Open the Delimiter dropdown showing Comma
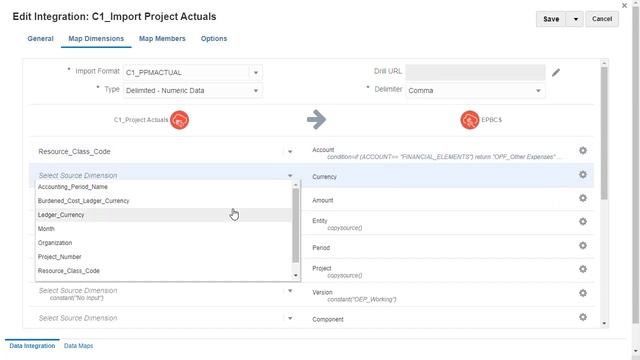Screen dimensions: 640x360 pyautogui.click(x=538, y=91)
